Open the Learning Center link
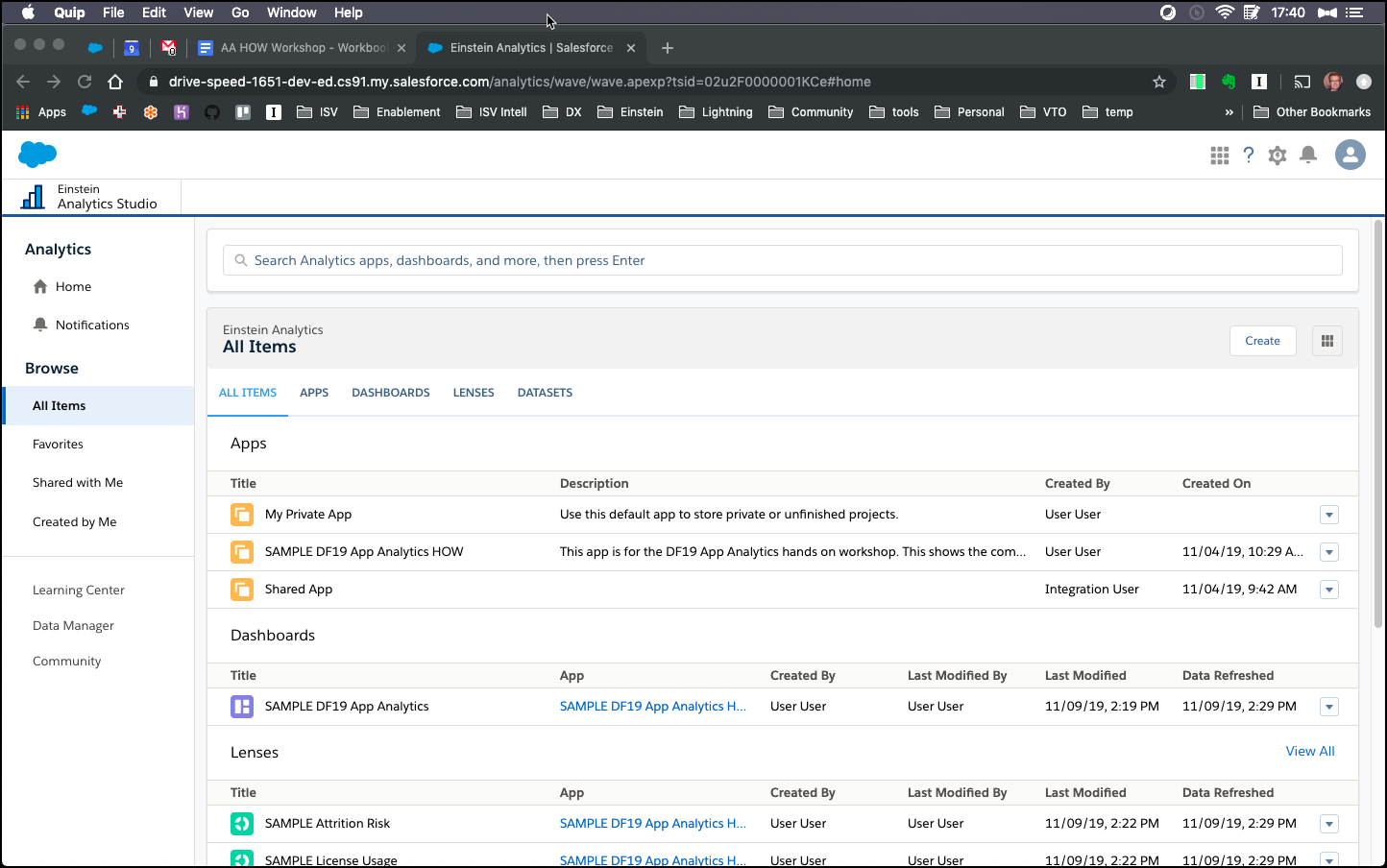 tap(79, 591)
